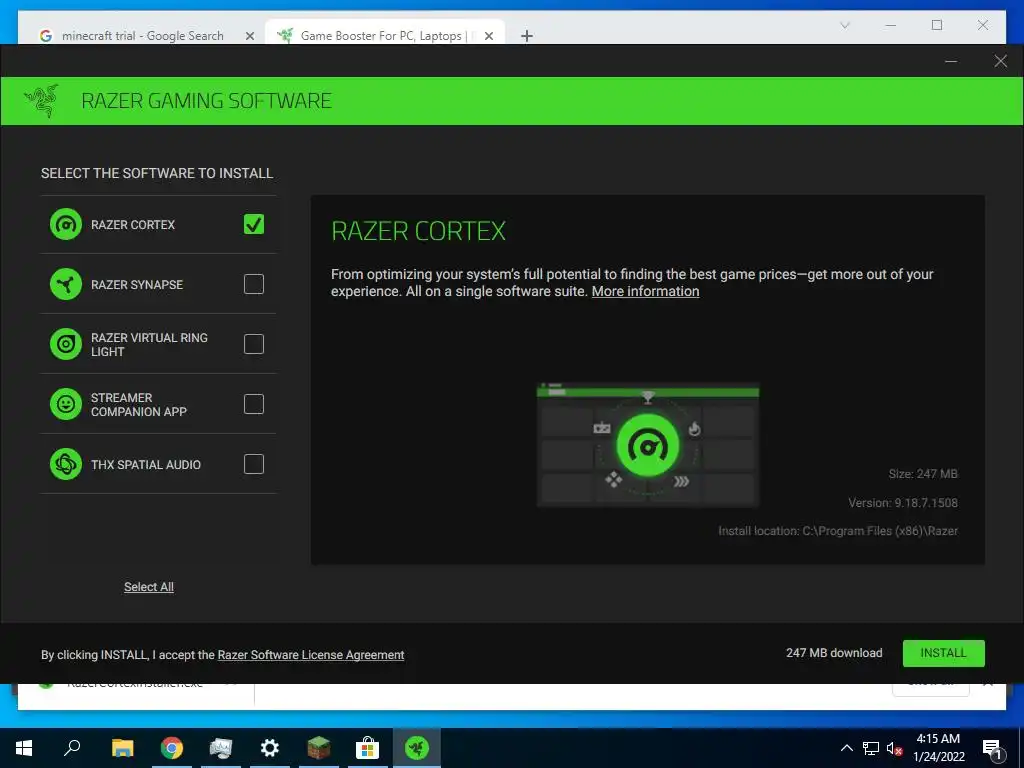Click the RAZER VIRTUAL RING LIGHT label
This screenshot has width=1024, height=768.
point(150,345)
